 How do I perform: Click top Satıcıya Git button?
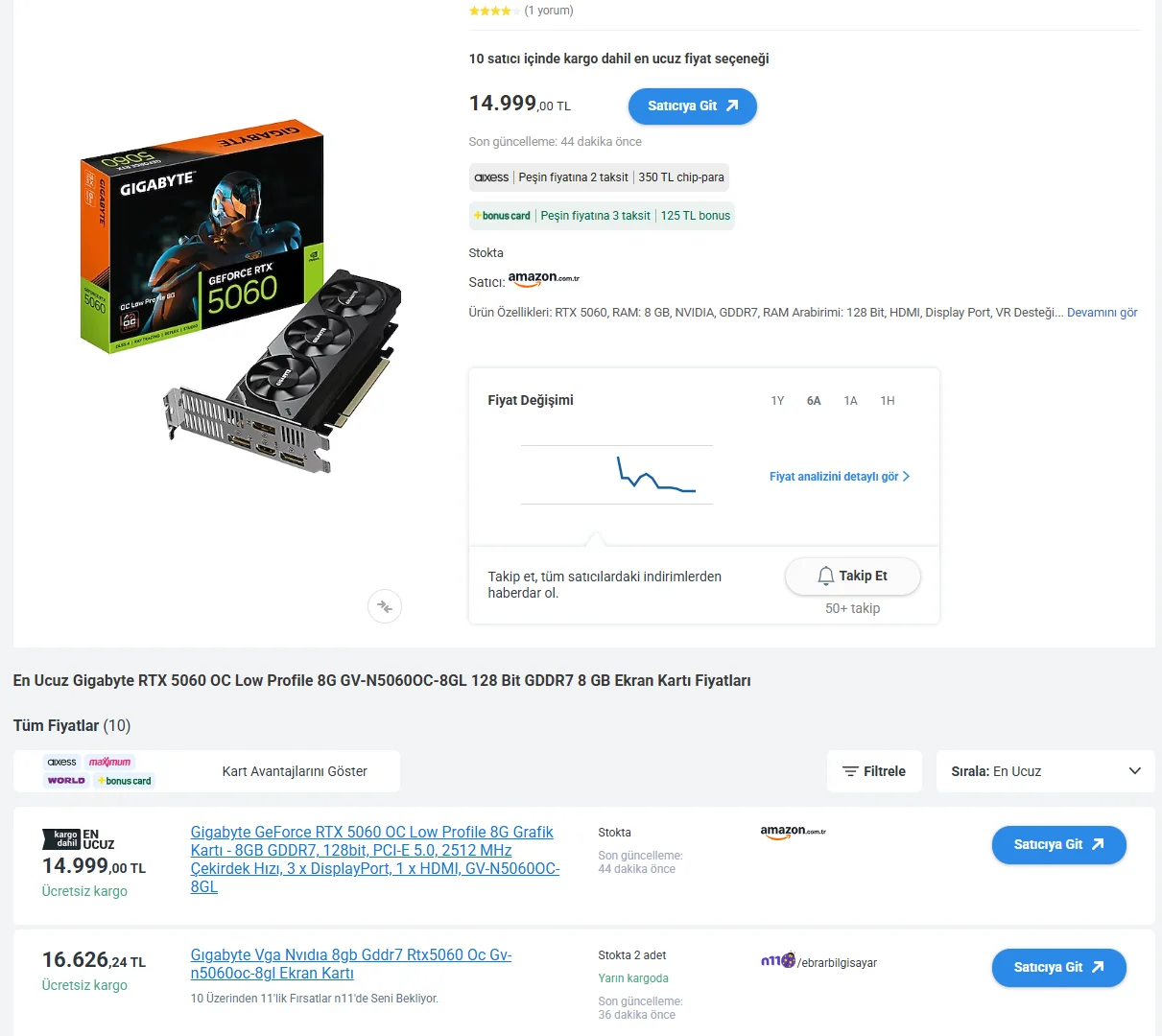pyautogui.click(x=692, y=106)
